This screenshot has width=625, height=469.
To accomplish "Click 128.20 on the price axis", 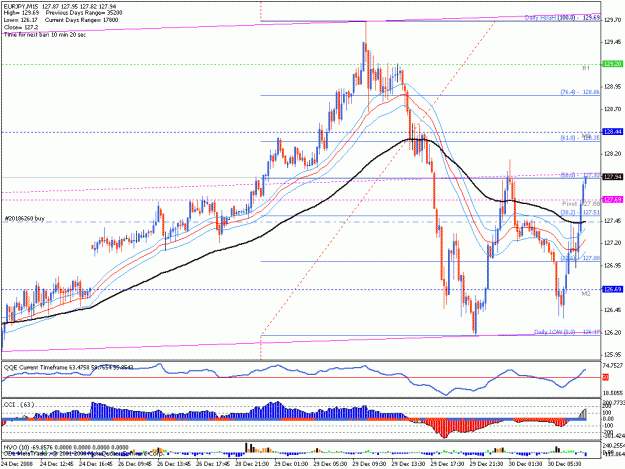I will click(x=613, y=153).
